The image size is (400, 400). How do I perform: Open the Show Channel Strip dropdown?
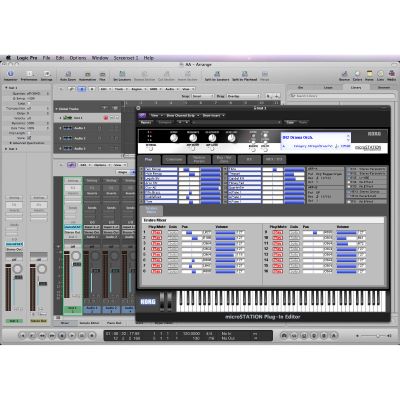(182, 115)
